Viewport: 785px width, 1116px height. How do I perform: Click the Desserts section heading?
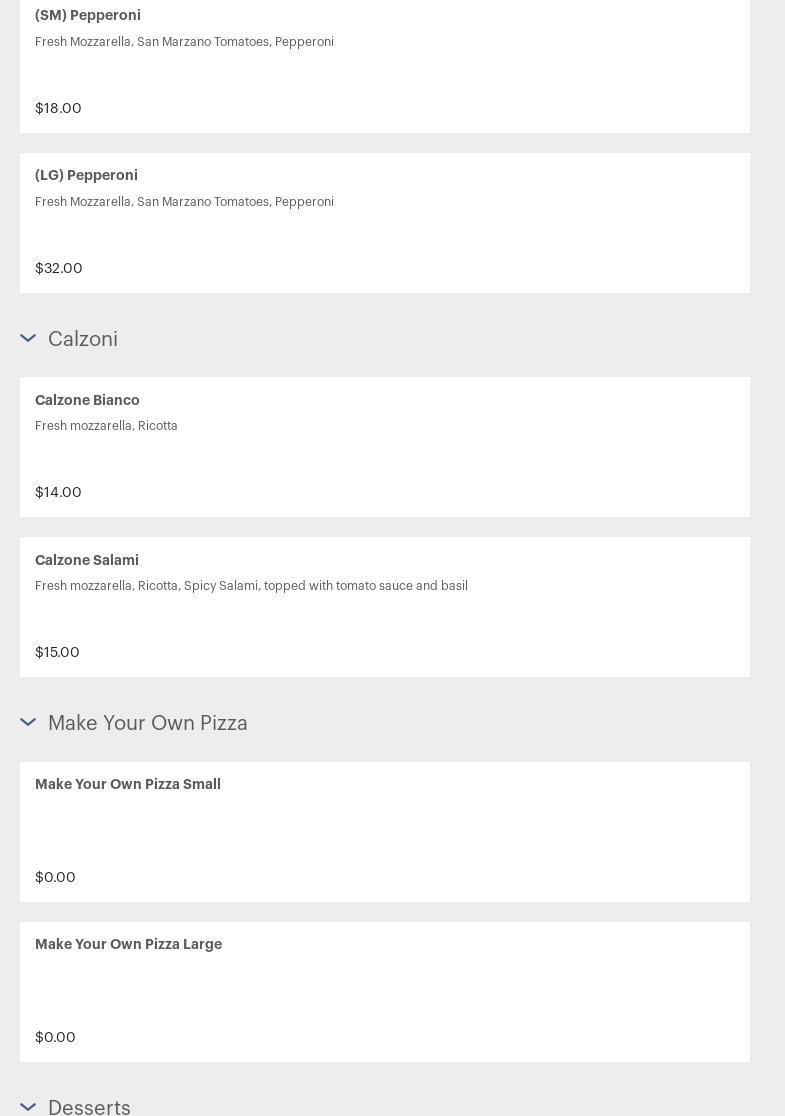pyautogui.click(x=89, y=1107)
